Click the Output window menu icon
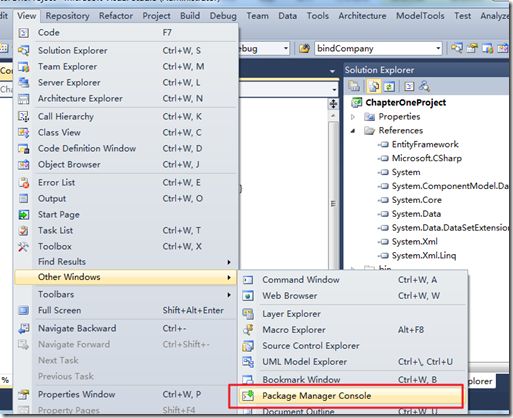Screen dimensions: 513x418 tap(23, 198)
